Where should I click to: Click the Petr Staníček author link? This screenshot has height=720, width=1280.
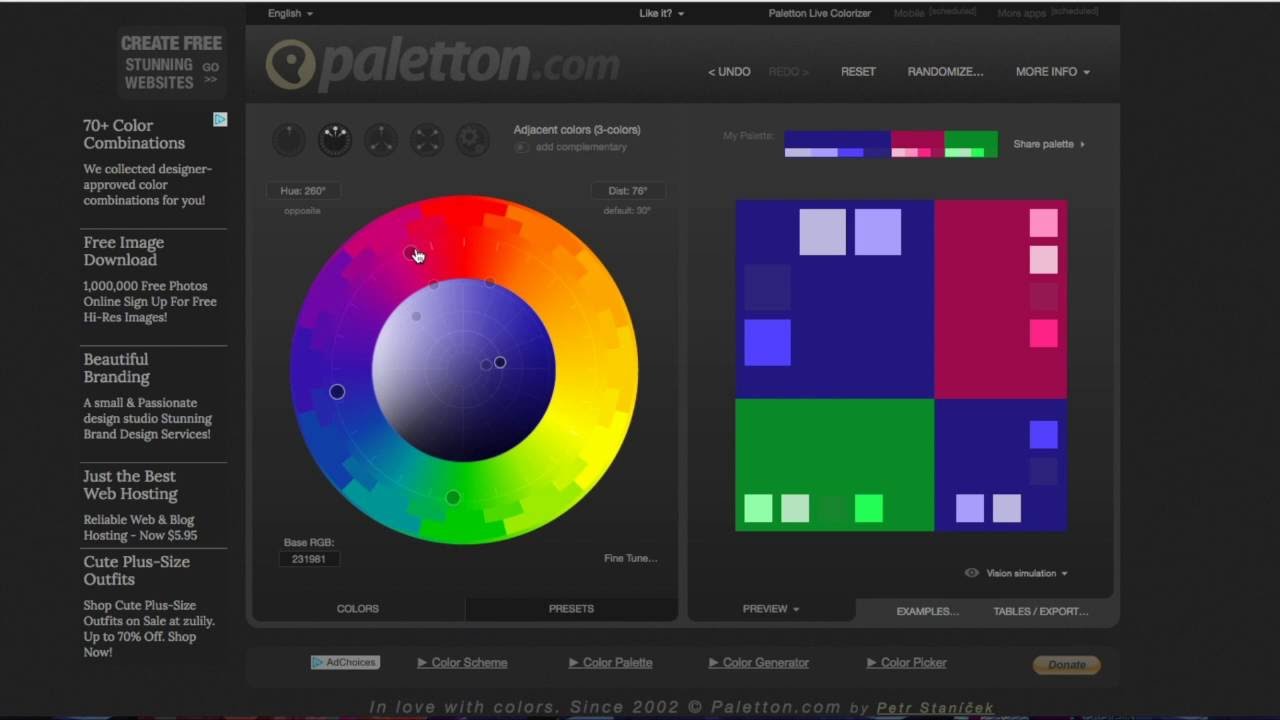pyautogui.click(x=935, y=708)
